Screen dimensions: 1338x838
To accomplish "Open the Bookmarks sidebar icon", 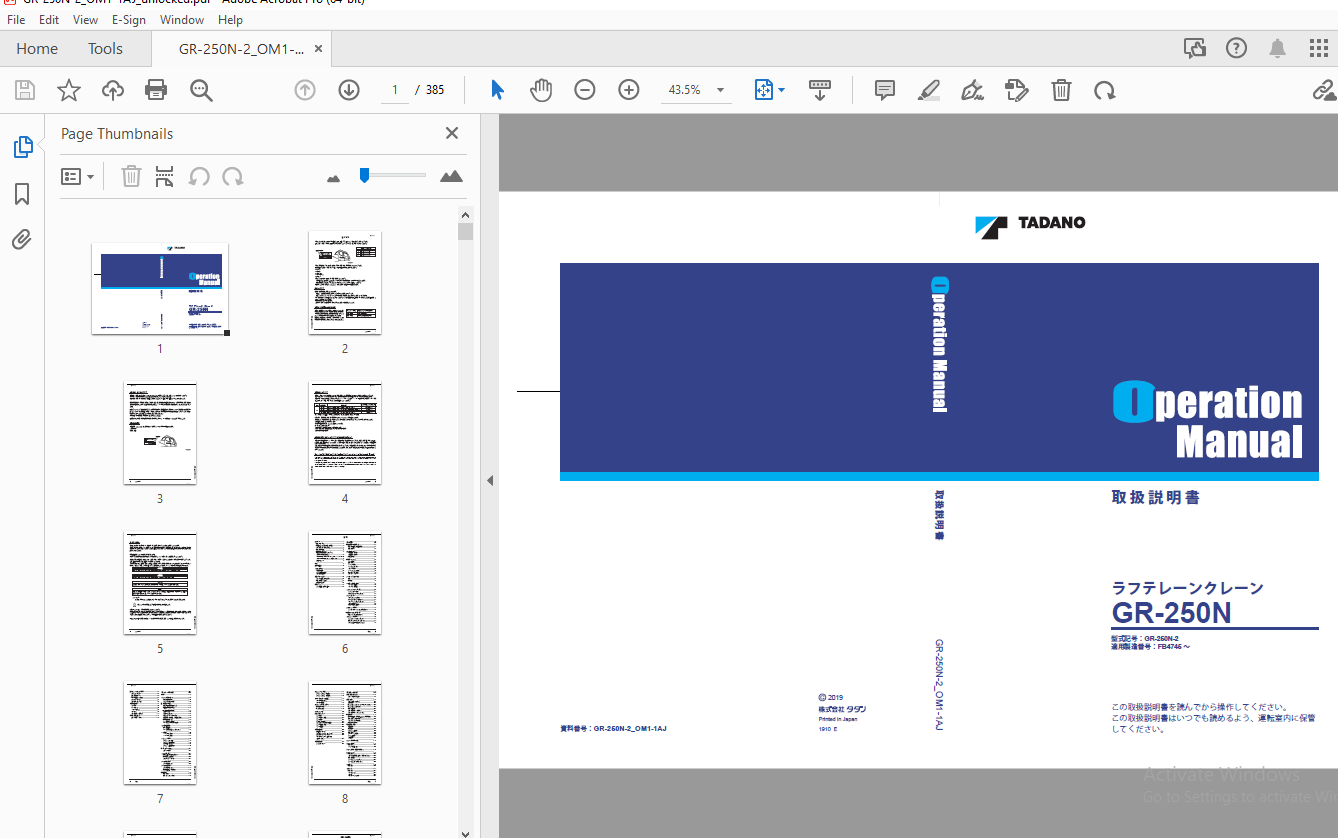I will point(22,194).
